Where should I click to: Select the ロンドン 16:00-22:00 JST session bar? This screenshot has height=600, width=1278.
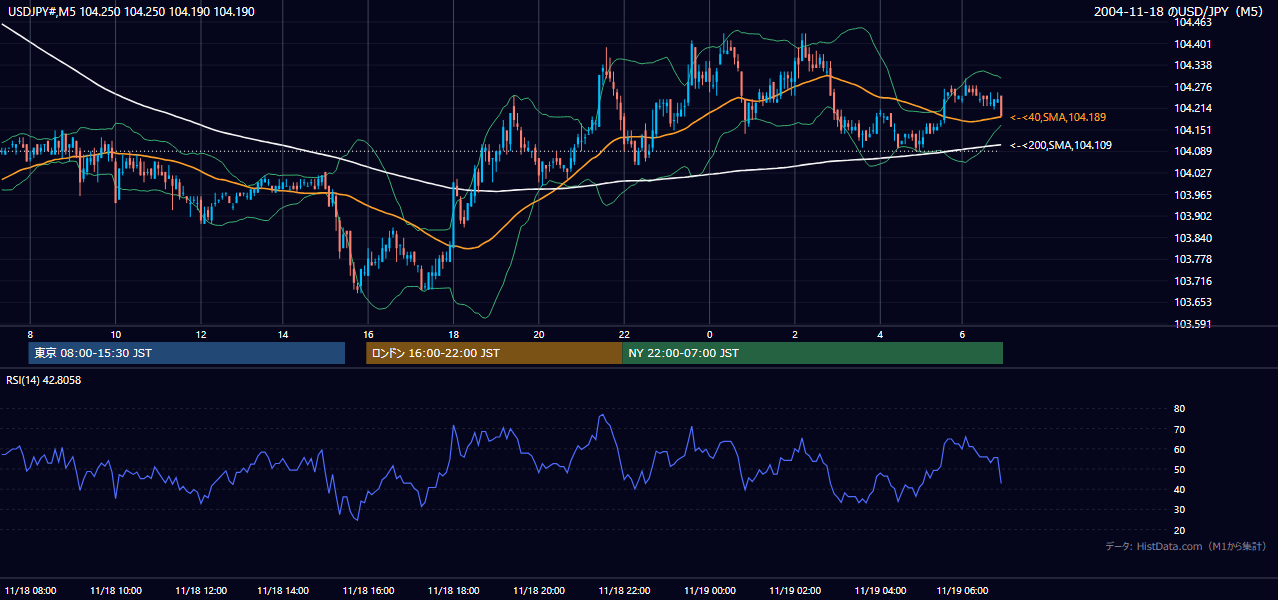494,353
